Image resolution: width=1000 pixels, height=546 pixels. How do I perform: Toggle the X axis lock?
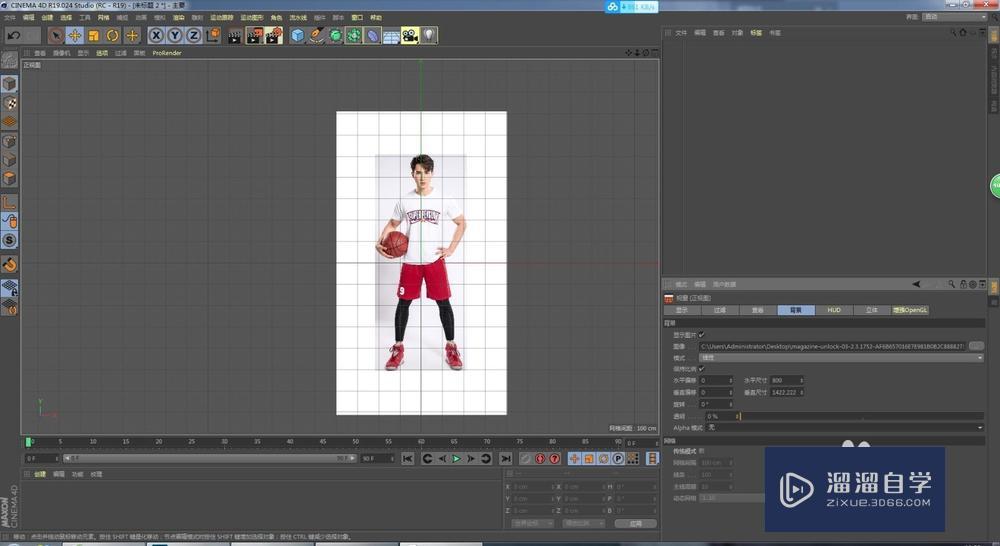(x=156, y=36)
